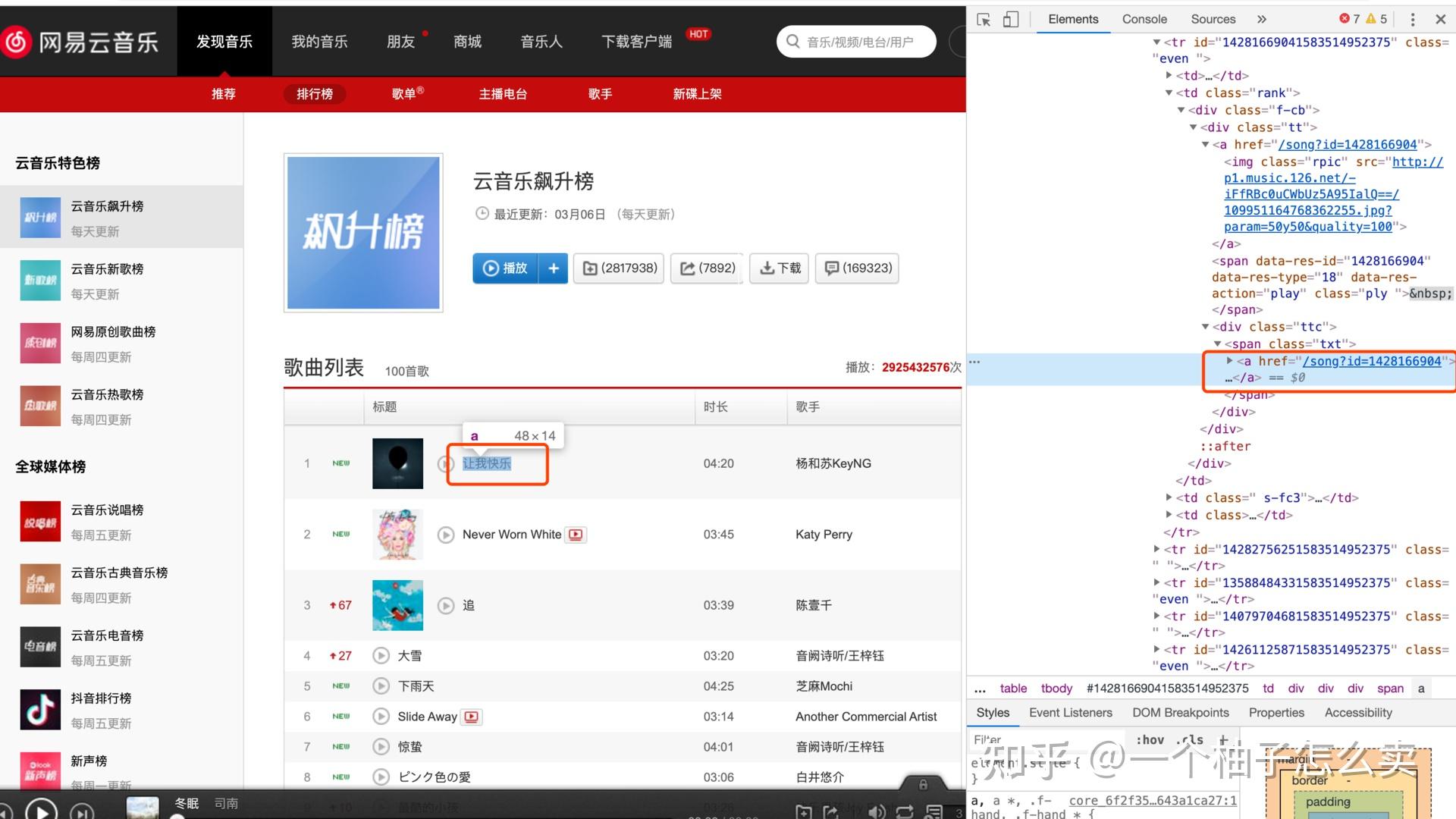Click the music search input field
The width and height of the screenshot is (1456, 819).
tap(856, 42)
